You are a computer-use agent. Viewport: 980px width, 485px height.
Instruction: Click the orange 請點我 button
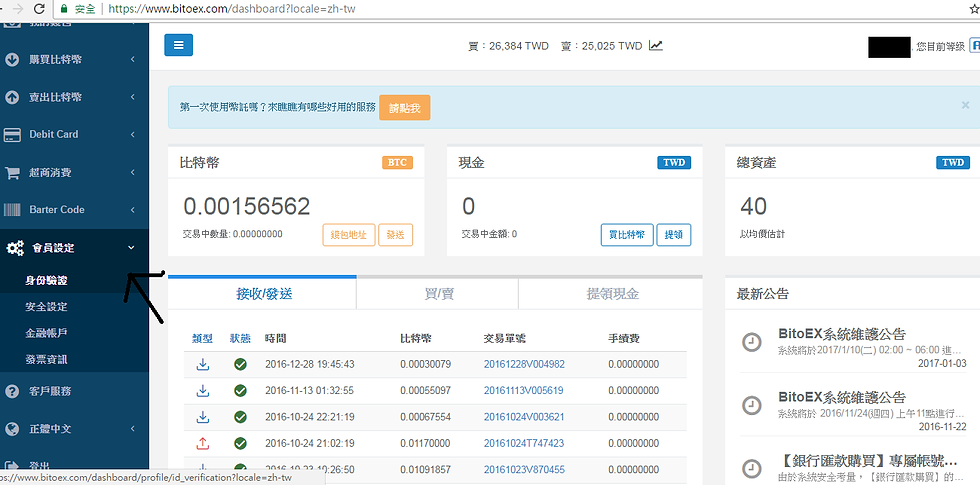coord(405,108)
